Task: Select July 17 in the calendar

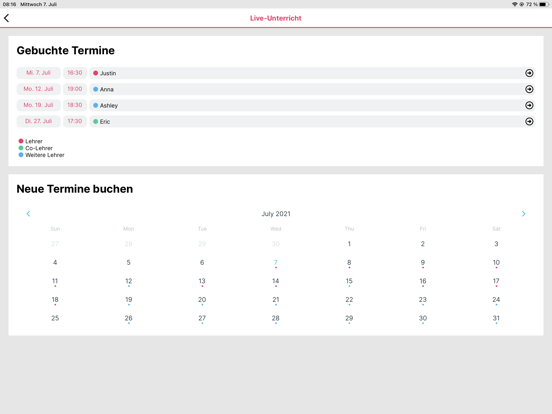Action: tap(496, 281)
